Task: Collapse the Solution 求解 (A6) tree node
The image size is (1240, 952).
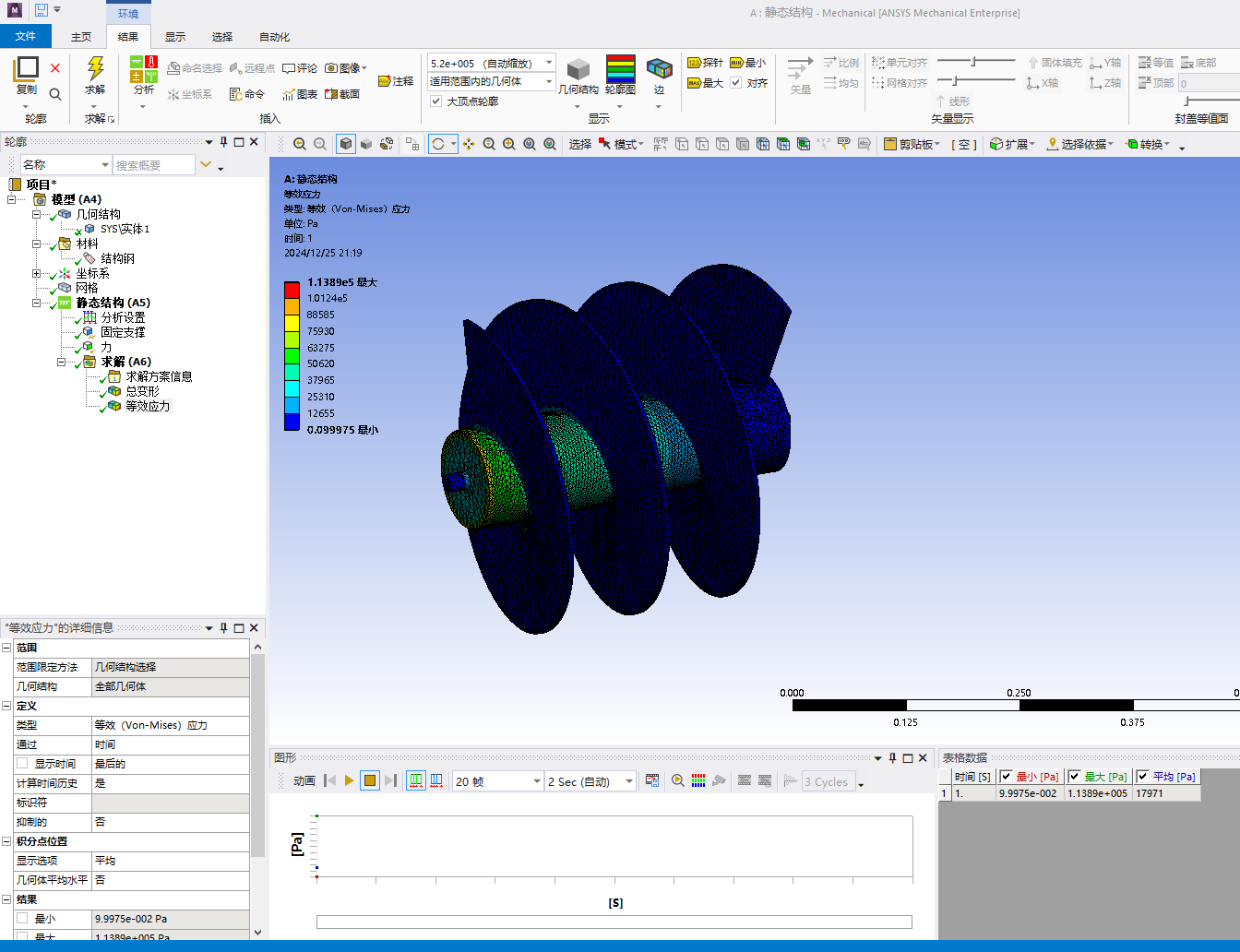Action: point(62,362)
